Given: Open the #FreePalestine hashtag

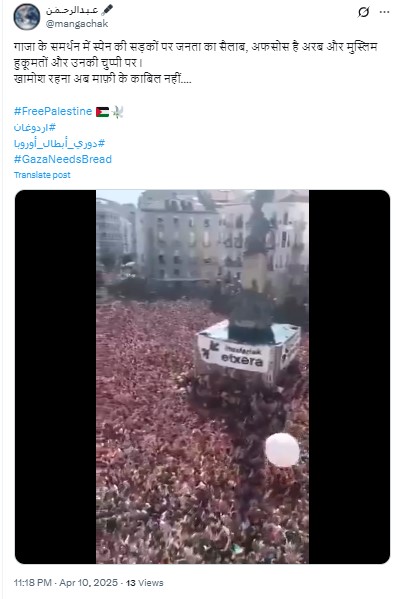Looking at the screenshot, I should (x=53, y=111).
